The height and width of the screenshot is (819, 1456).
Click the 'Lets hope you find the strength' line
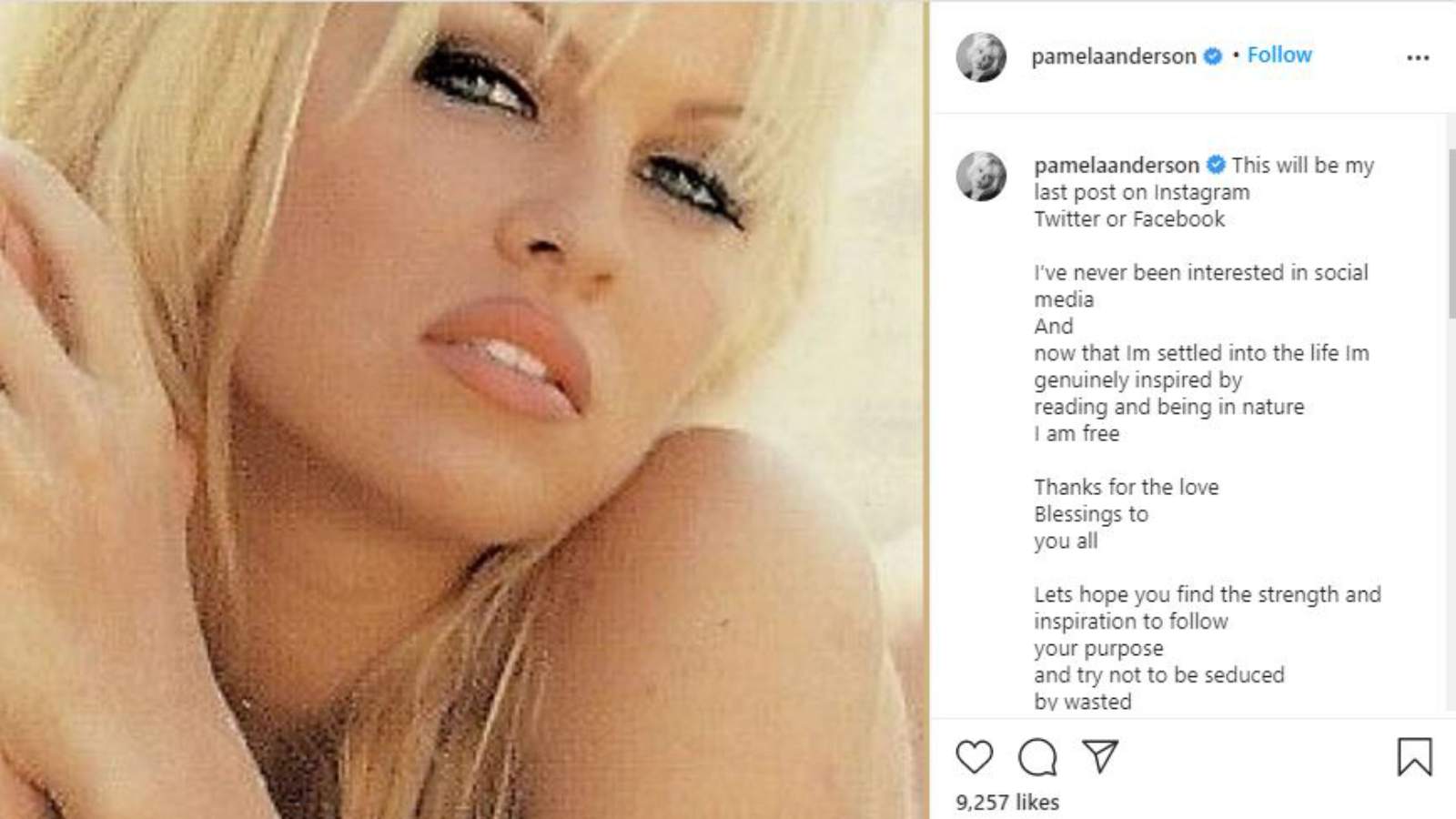coord(1207,594)
